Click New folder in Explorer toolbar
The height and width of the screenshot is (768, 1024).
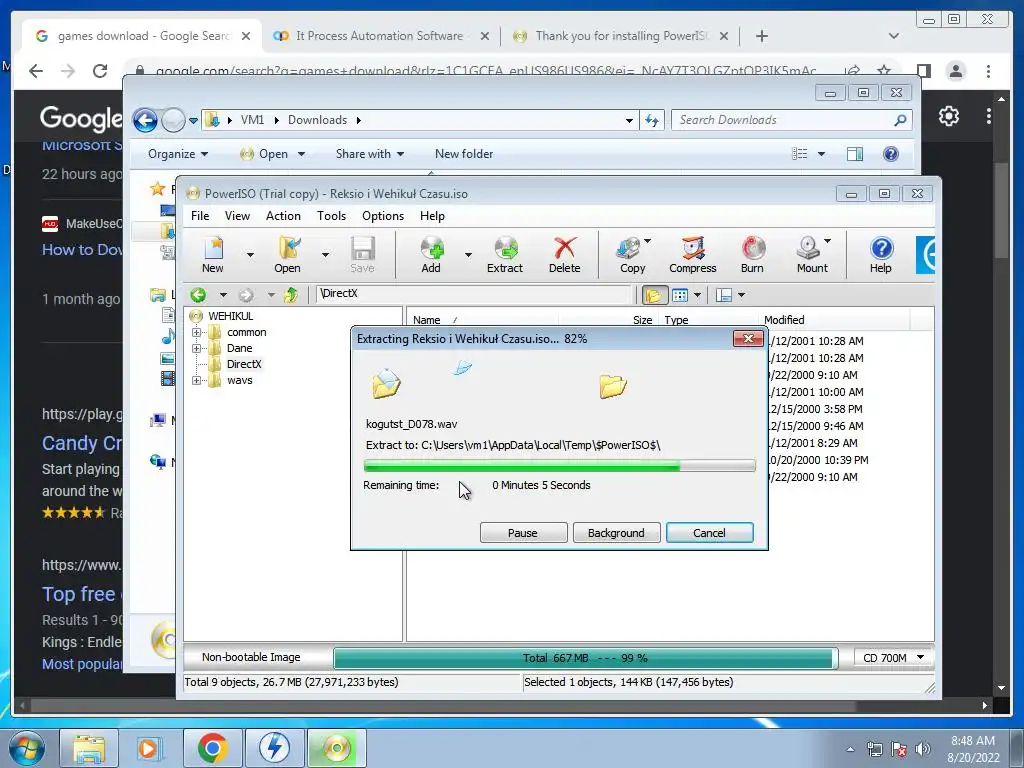[x=464, y=154]
